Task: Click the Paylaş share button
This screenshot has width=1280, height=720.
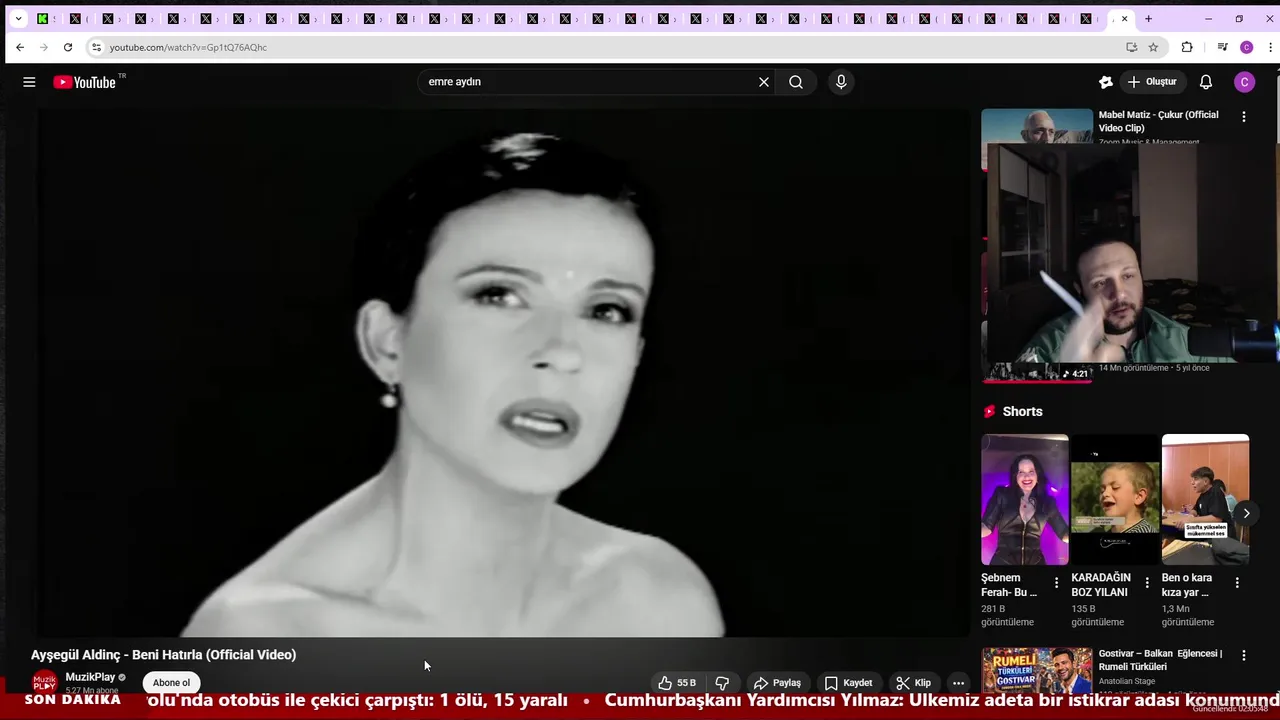Action: (x=777, y=683)
